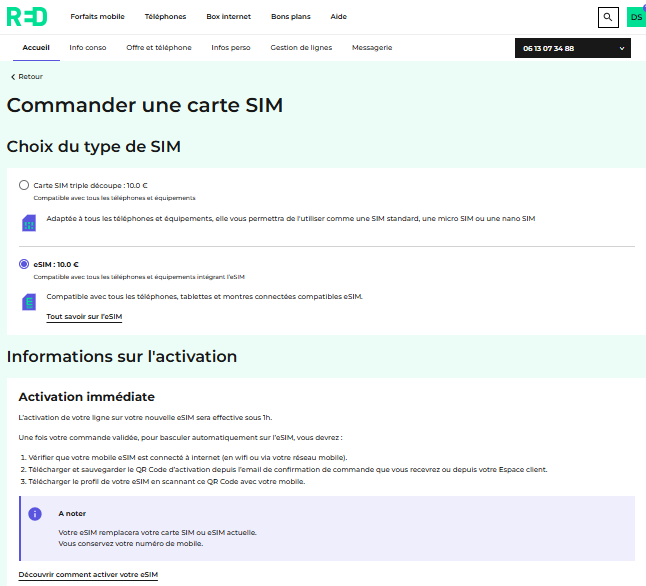This screenshot has height=586, width=646.
Task: Go to Gestion de lignes tab
Action: coord(301,48)
